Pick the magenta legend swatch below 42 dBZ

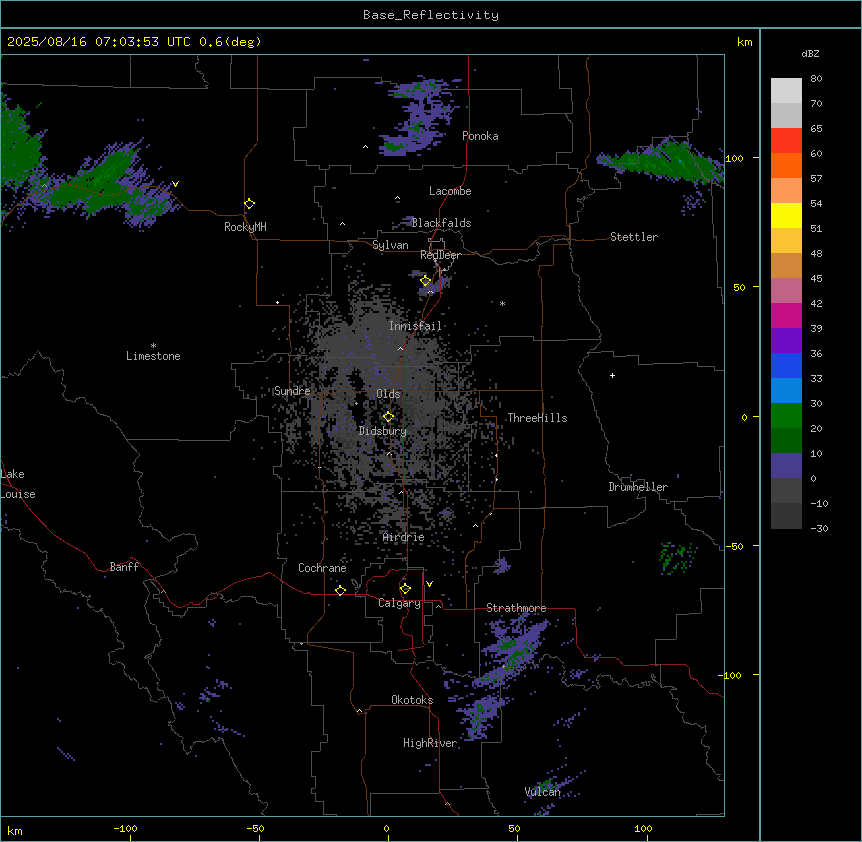[x=786, y=315]
